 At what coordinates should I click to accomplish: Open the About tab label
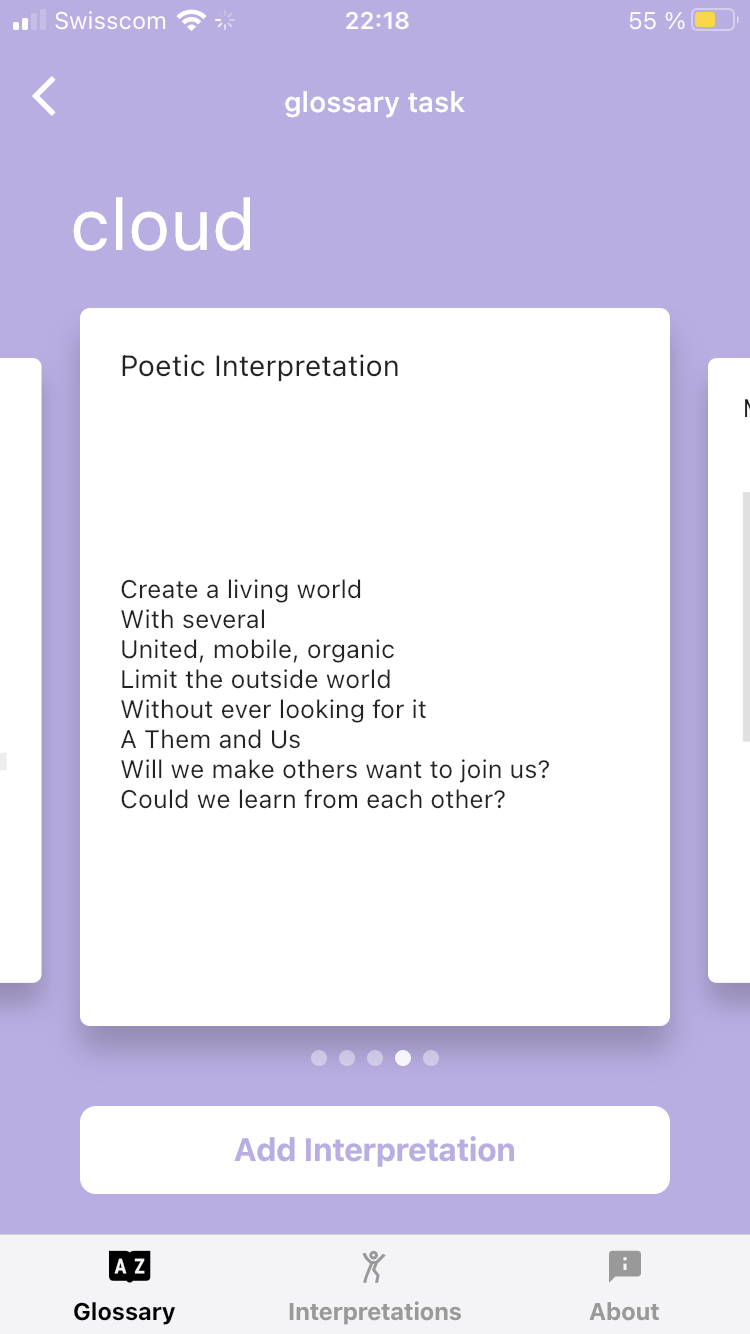click(624, 1311)
